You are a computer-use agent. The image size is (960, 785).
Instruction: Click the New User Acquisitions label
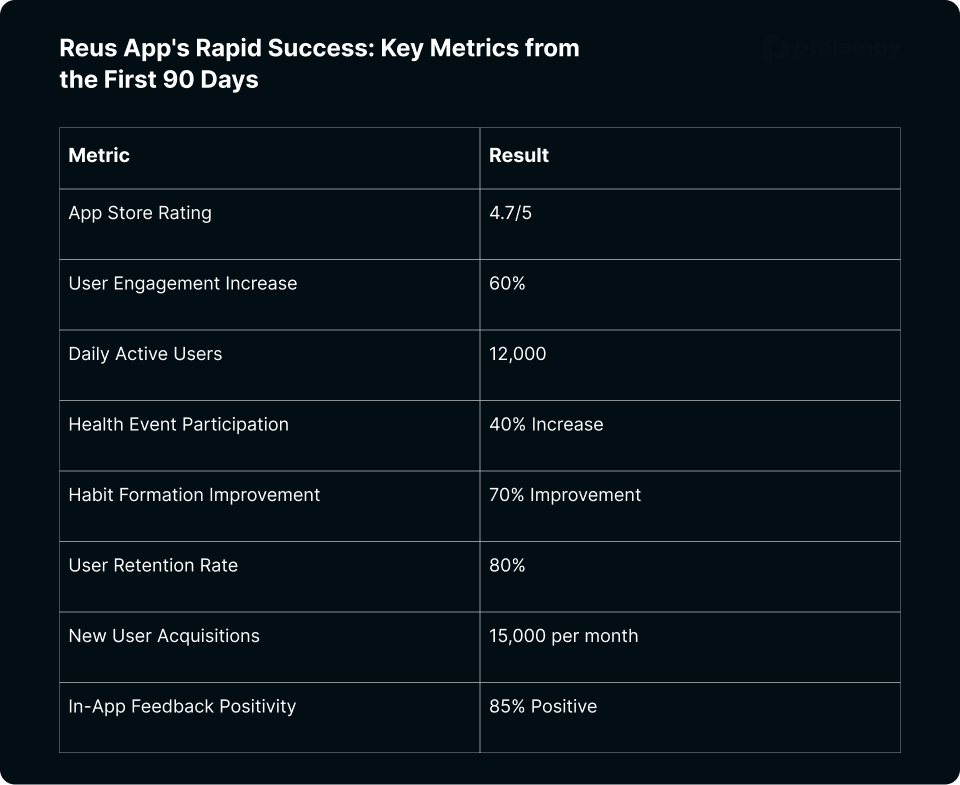(x=164, y=636)
